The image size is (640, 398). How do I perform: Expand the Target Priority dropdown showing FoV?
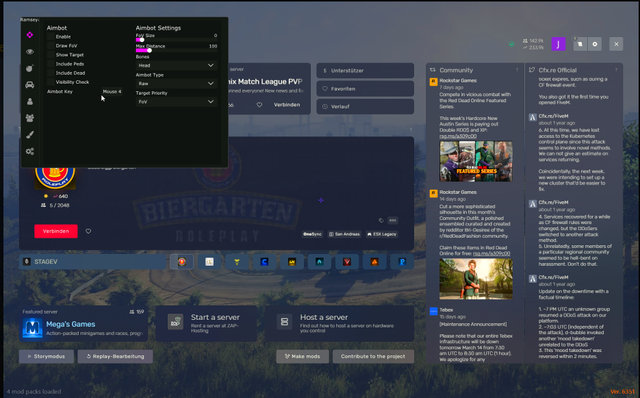click(176, 102)
